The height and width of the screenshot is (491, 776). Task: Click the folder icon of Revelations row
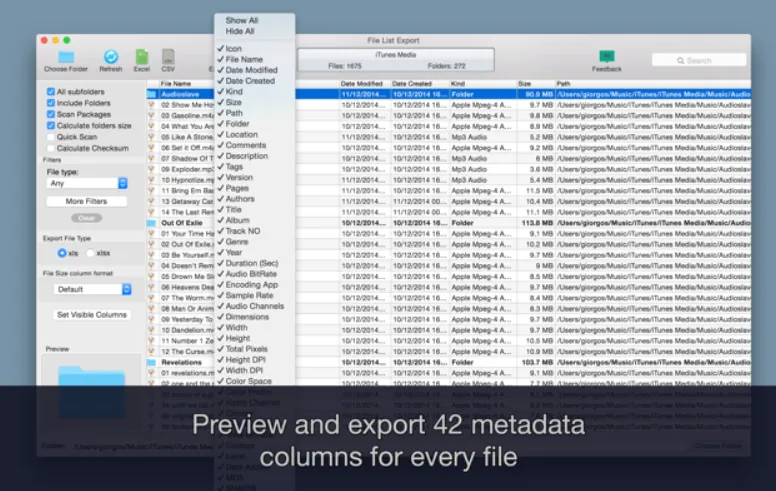(152, 362)
